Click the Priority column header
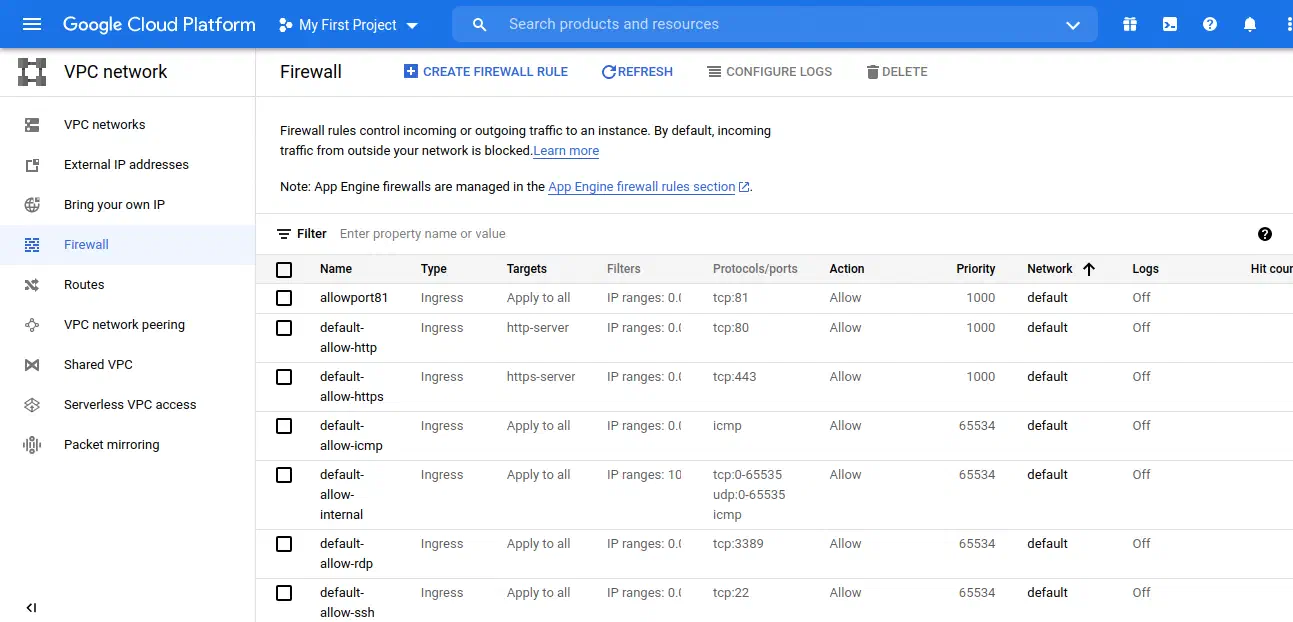Image resolution: width=1293 pixels, height=622 pixels. pos(976,269)
